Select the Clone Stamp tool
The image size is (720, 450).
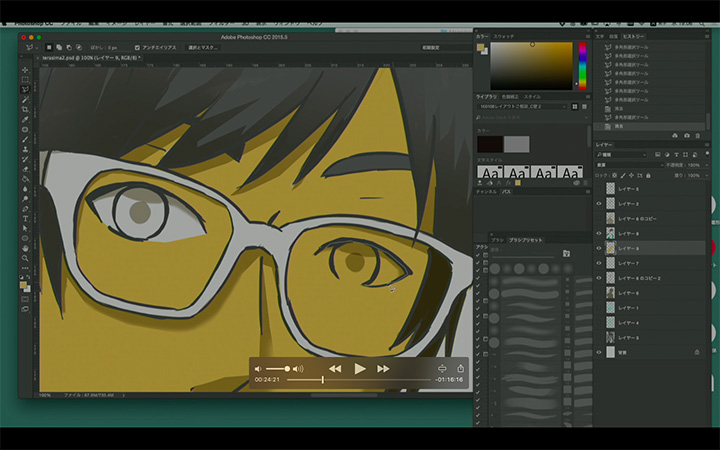tap(25, 149)
